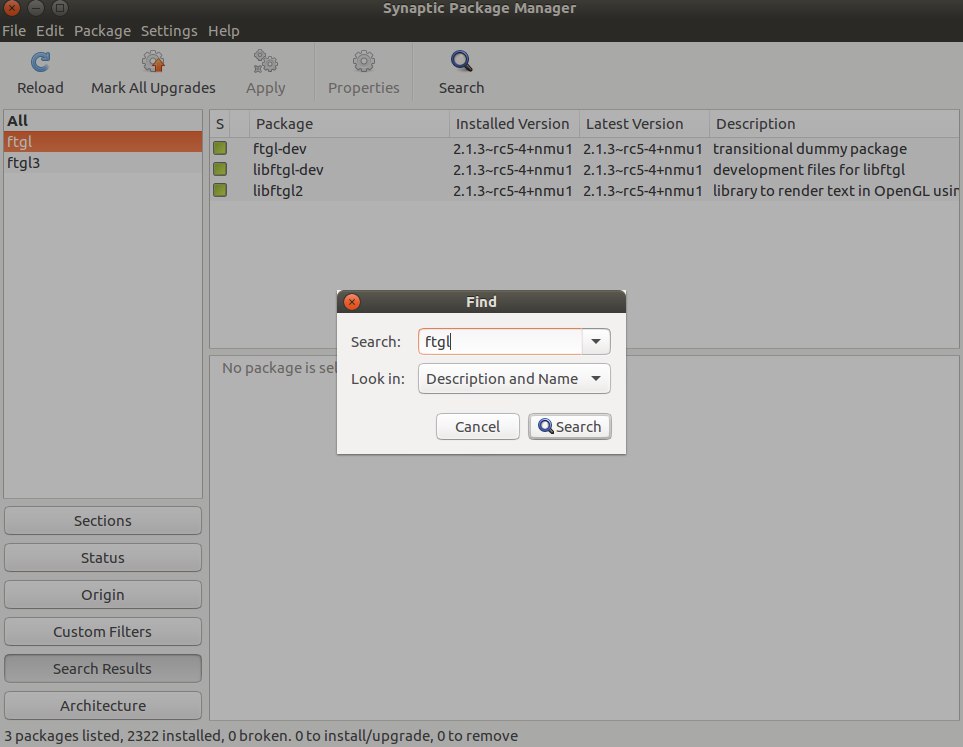Click the Mark All Upgrades icon
This screenshot has width=963, height=747.
[153, 62]
